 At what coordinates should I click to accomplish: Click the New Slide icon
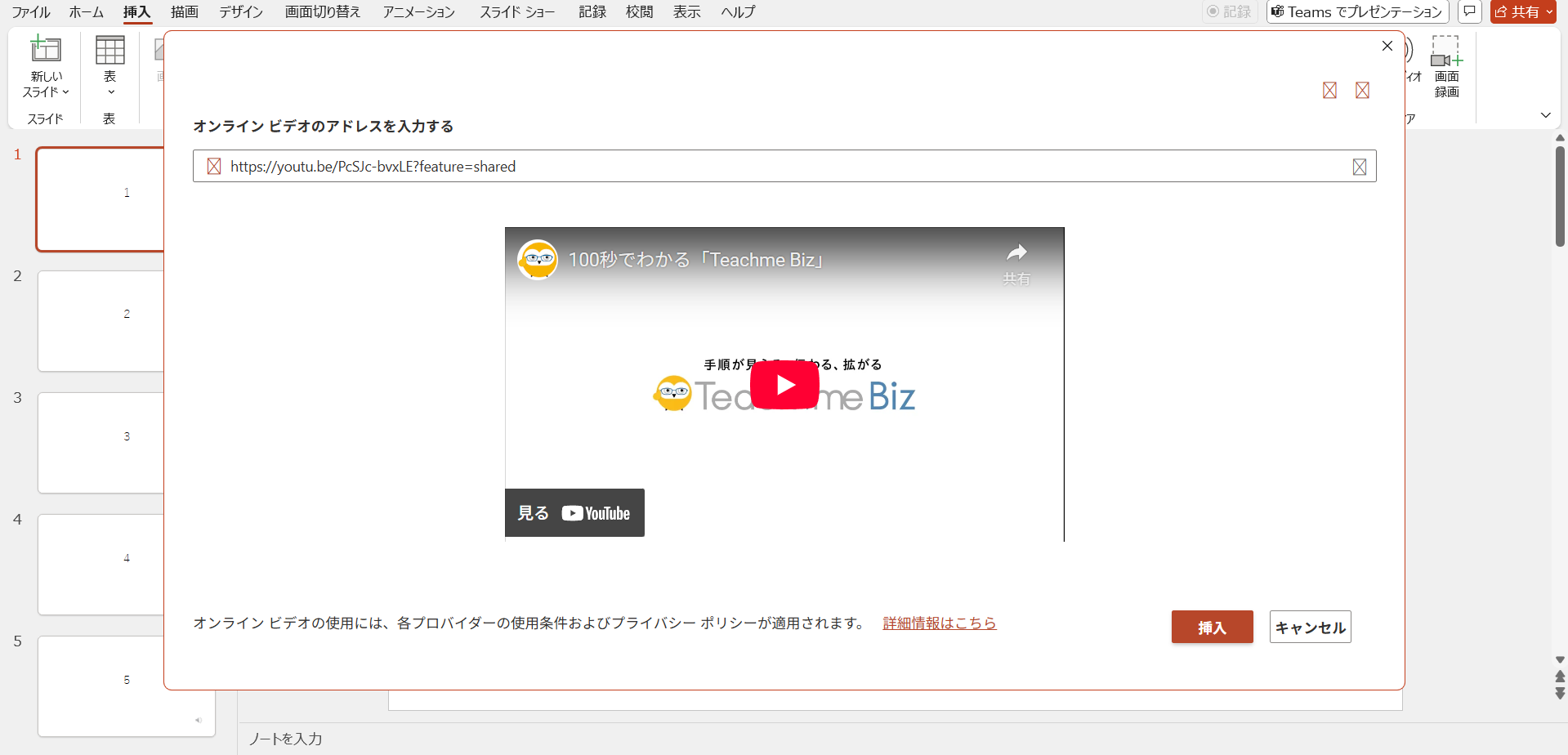[46, 49]
